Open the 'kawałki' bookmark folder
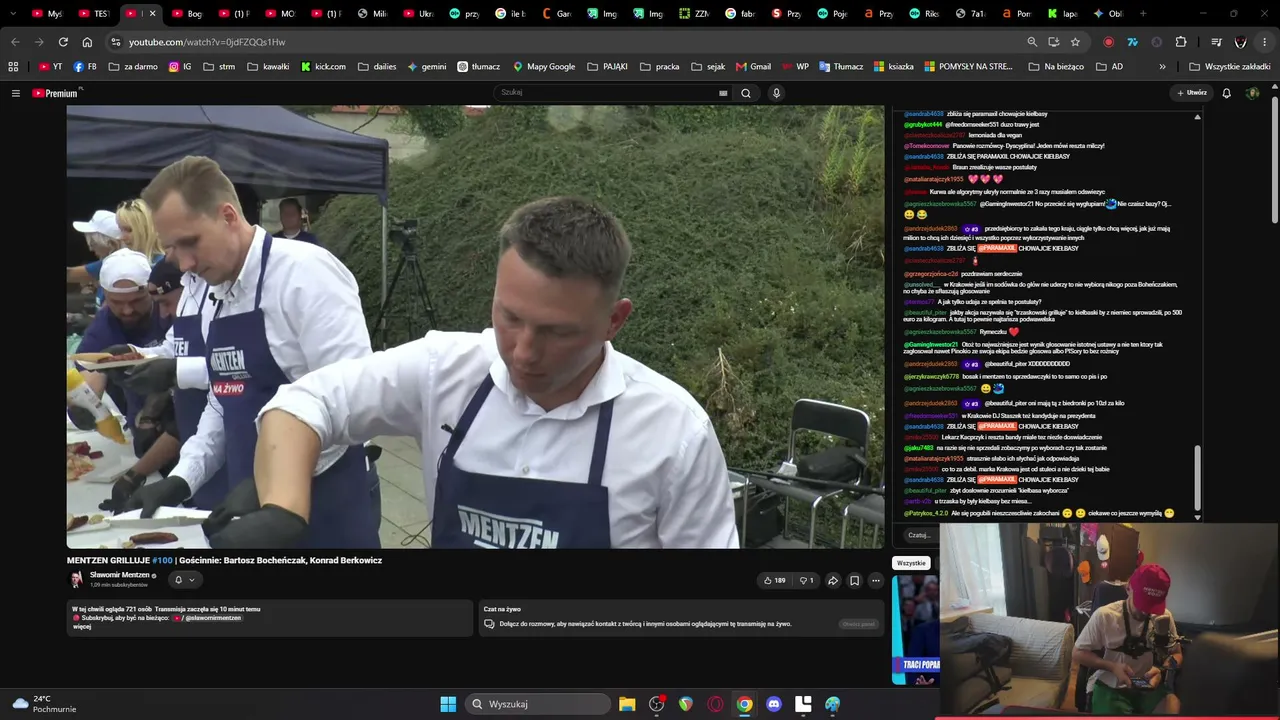The width and height of the screenshot is (1280, 720). point(268,67)
